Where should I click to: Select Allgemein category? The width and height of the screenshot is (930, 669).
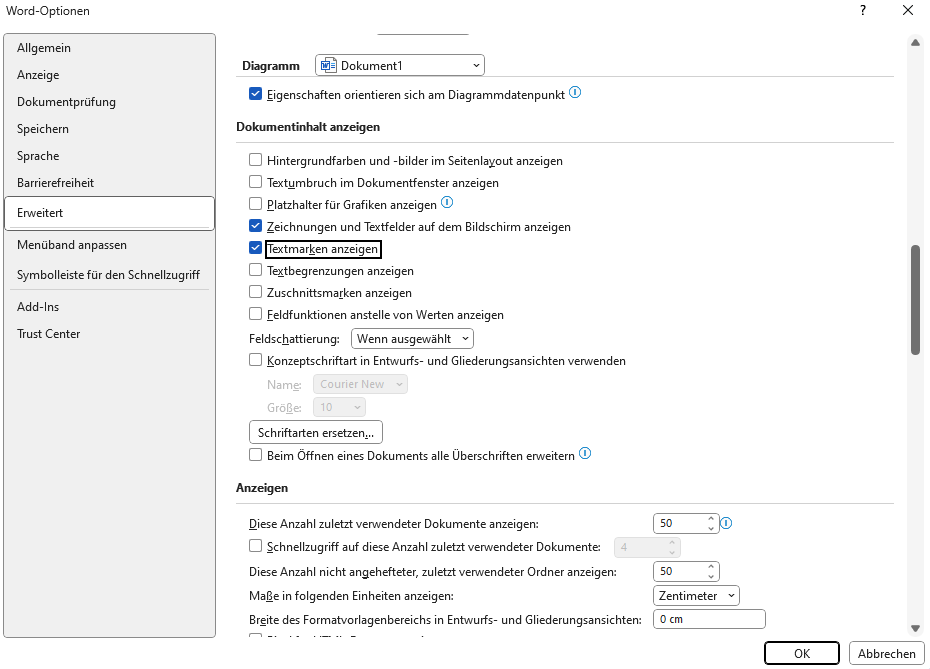(109, 48)
